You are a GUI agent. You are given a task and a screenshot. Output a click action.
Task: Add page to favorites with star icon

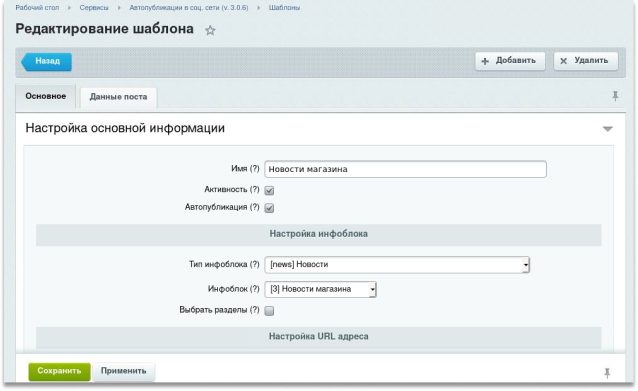[210, 30]
